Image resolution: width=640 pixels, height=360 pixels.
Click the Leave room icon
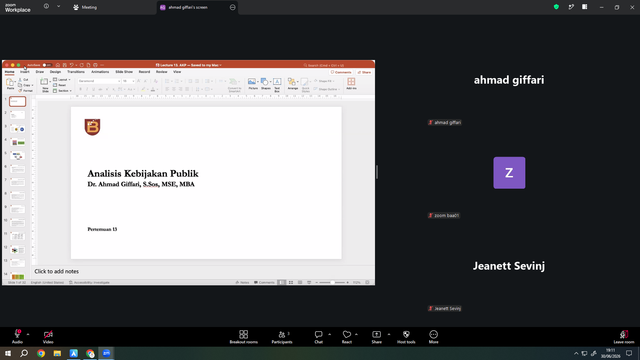(x=624, y=334)
